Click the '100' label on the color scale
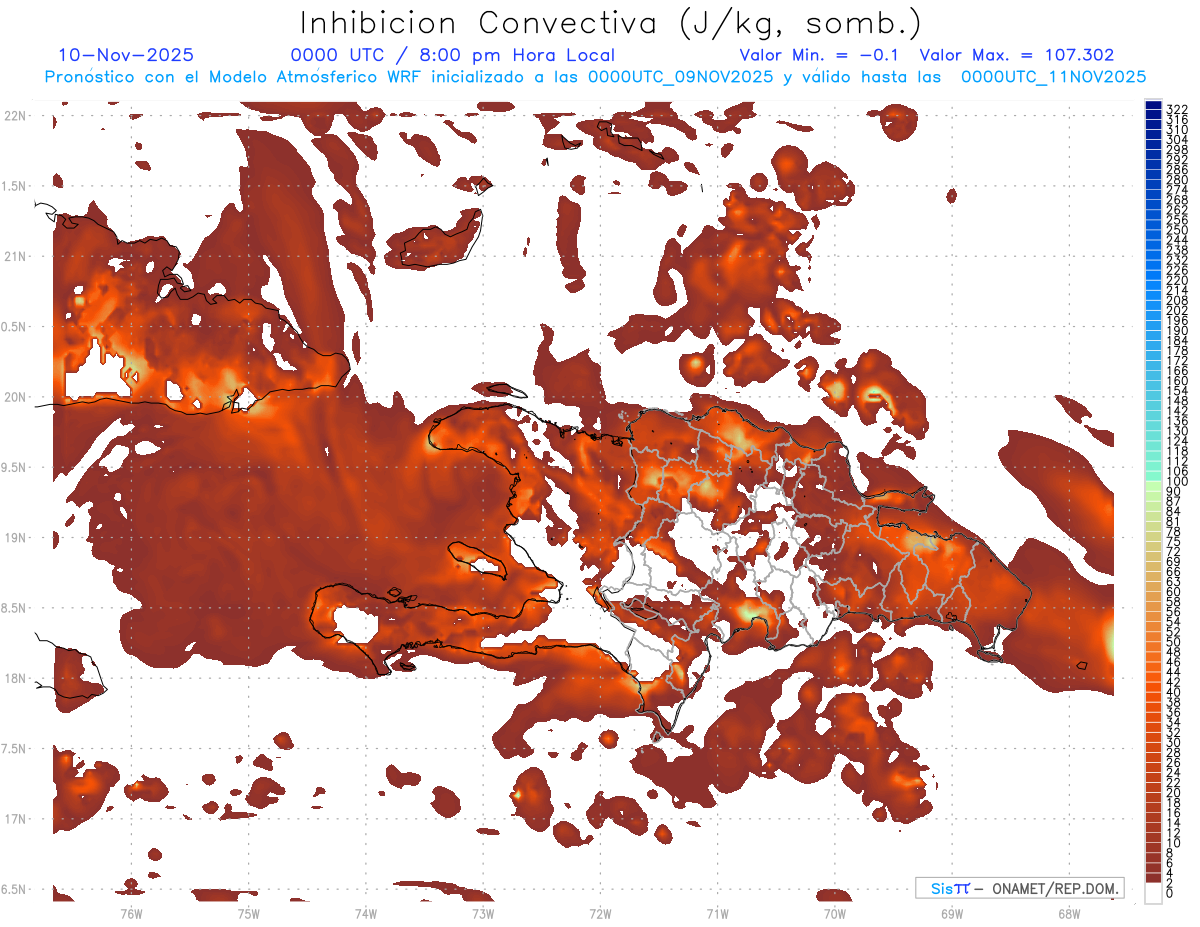This screenshot has width=1200, height=927. [x=1177, y=482]
